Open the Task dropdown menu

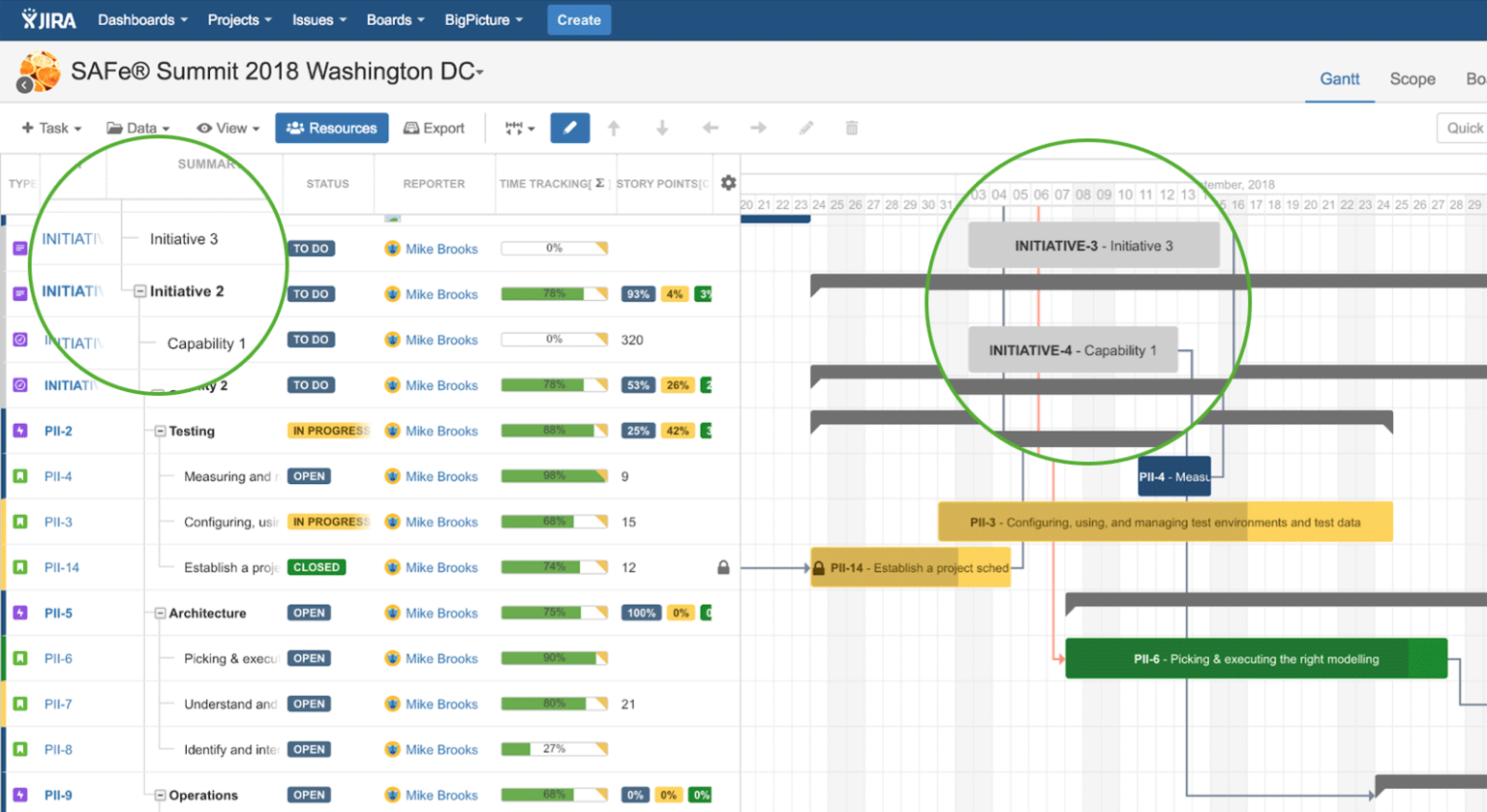click(x=51, y=128)
